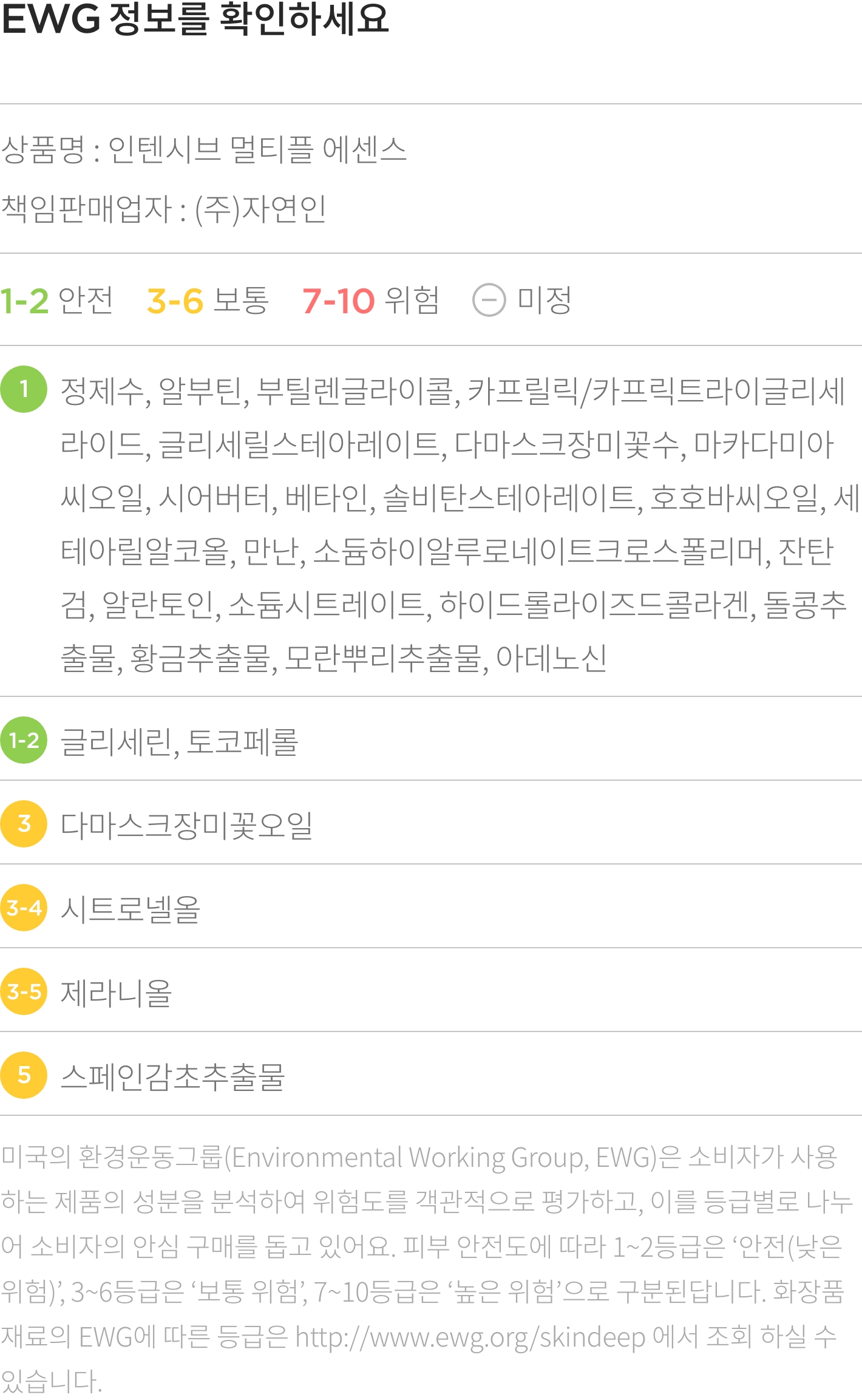This screenshot has width=862, height=1400.
Task: Click the green 1-2 grade badge
Action: tap(24, 740)
